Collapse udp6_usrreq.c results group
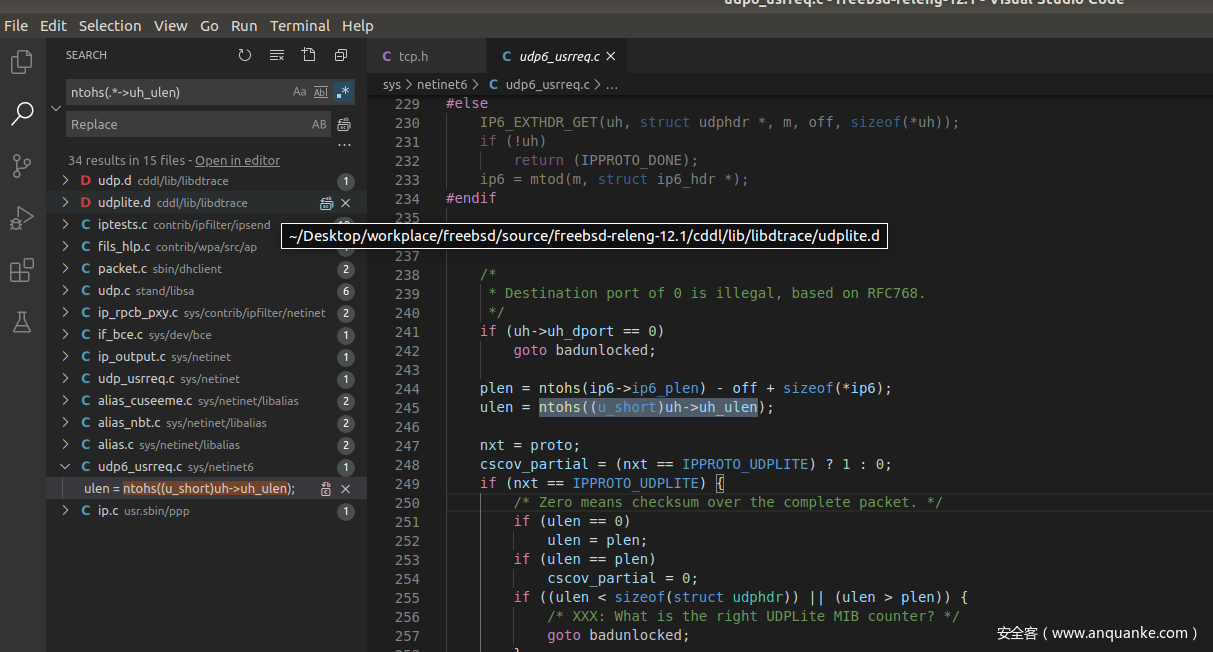The height and width of the screenshot is (652, 1213). (65, 467)
